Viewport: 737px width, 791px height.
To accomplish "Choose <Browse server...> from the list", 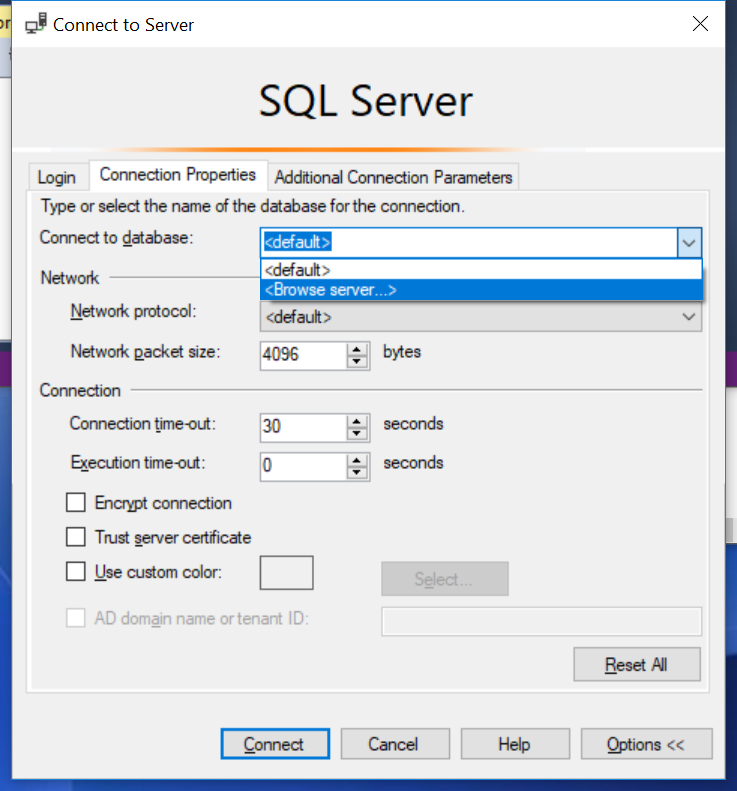I will click(x=481, y=290).
